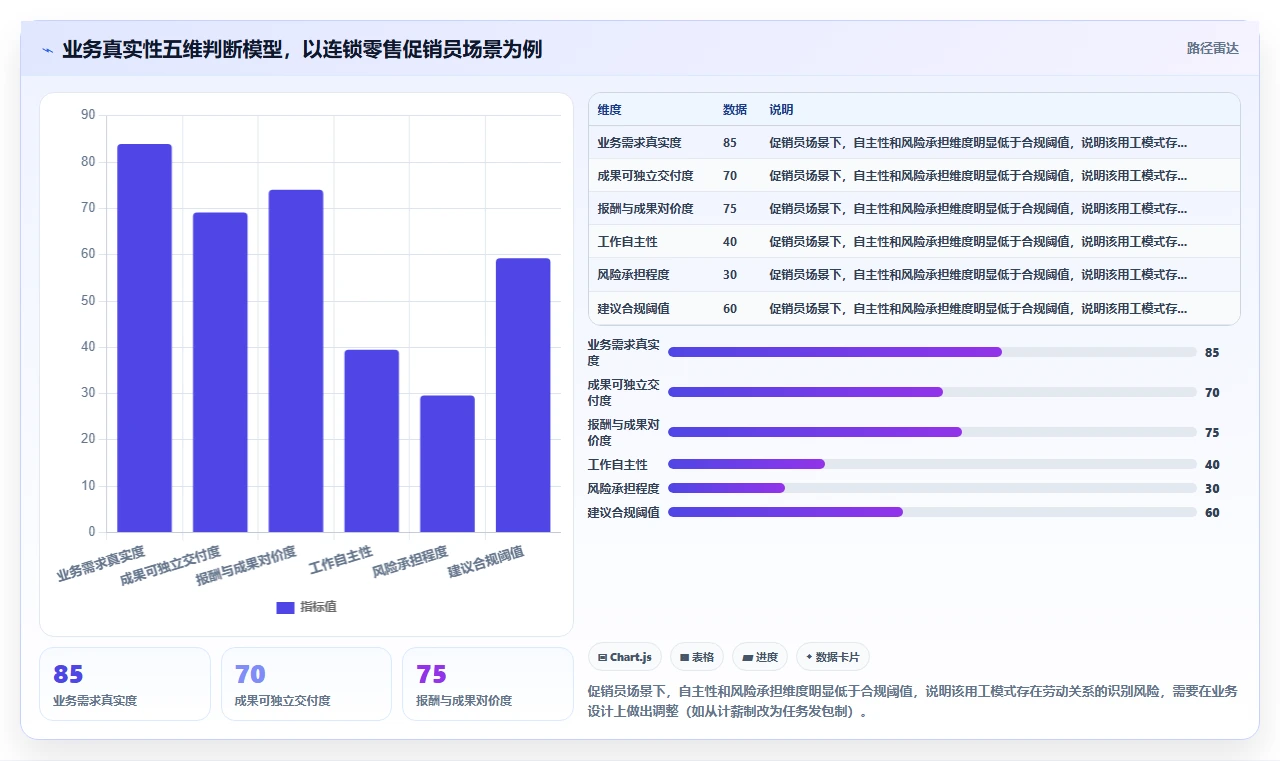
Task: Click the 数据卡片 tag chip
Action: (x=833, y=657)
